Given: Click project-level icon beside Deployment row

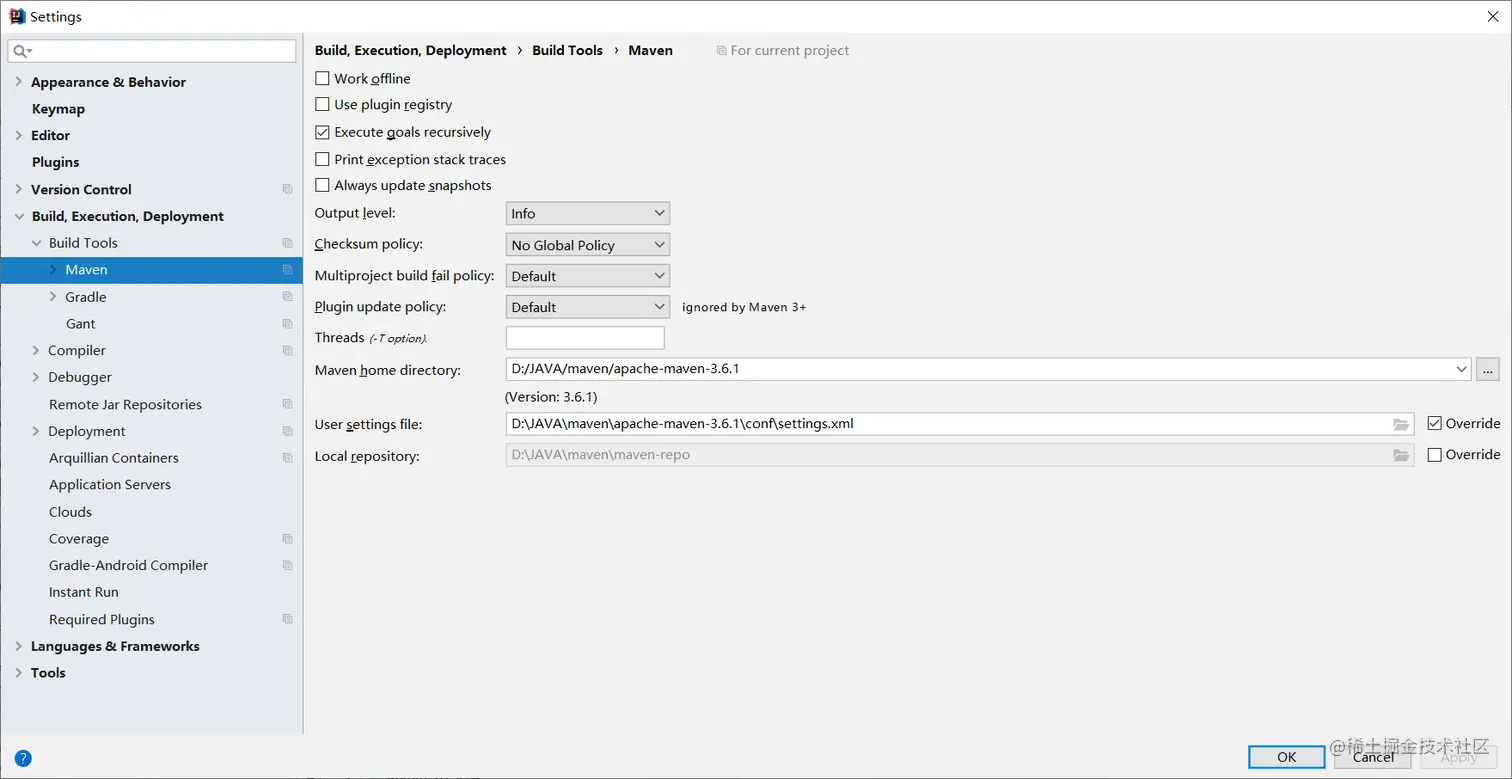Looking at the screenshot, I should 287,431.
